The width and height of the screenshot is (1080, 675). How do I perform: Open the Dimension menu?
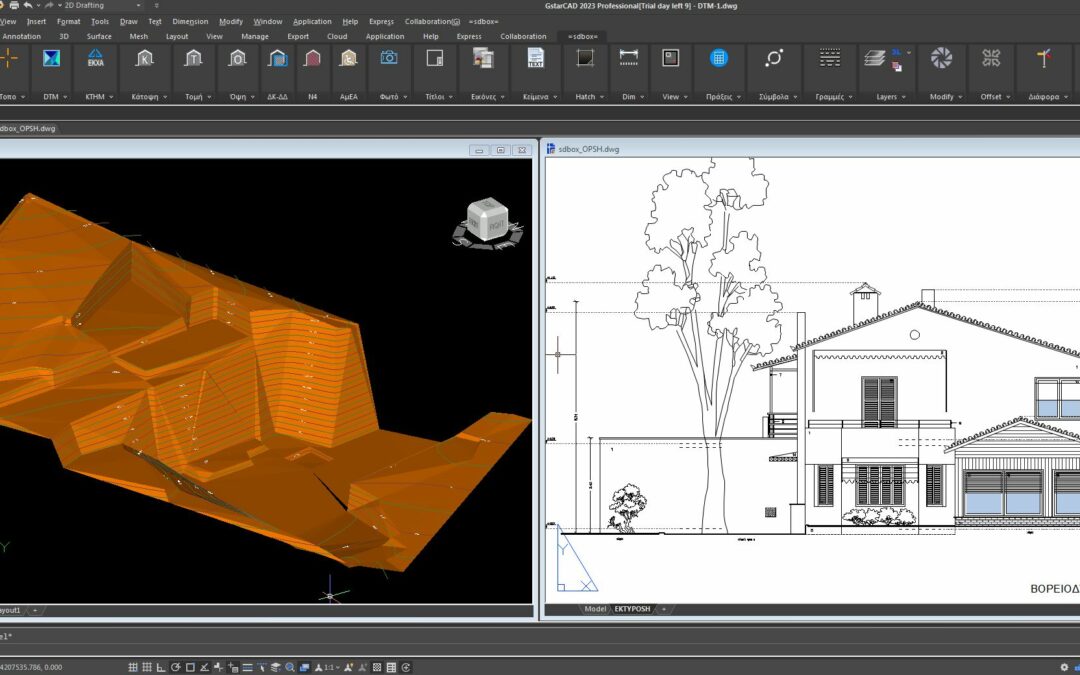pos(190,21)
